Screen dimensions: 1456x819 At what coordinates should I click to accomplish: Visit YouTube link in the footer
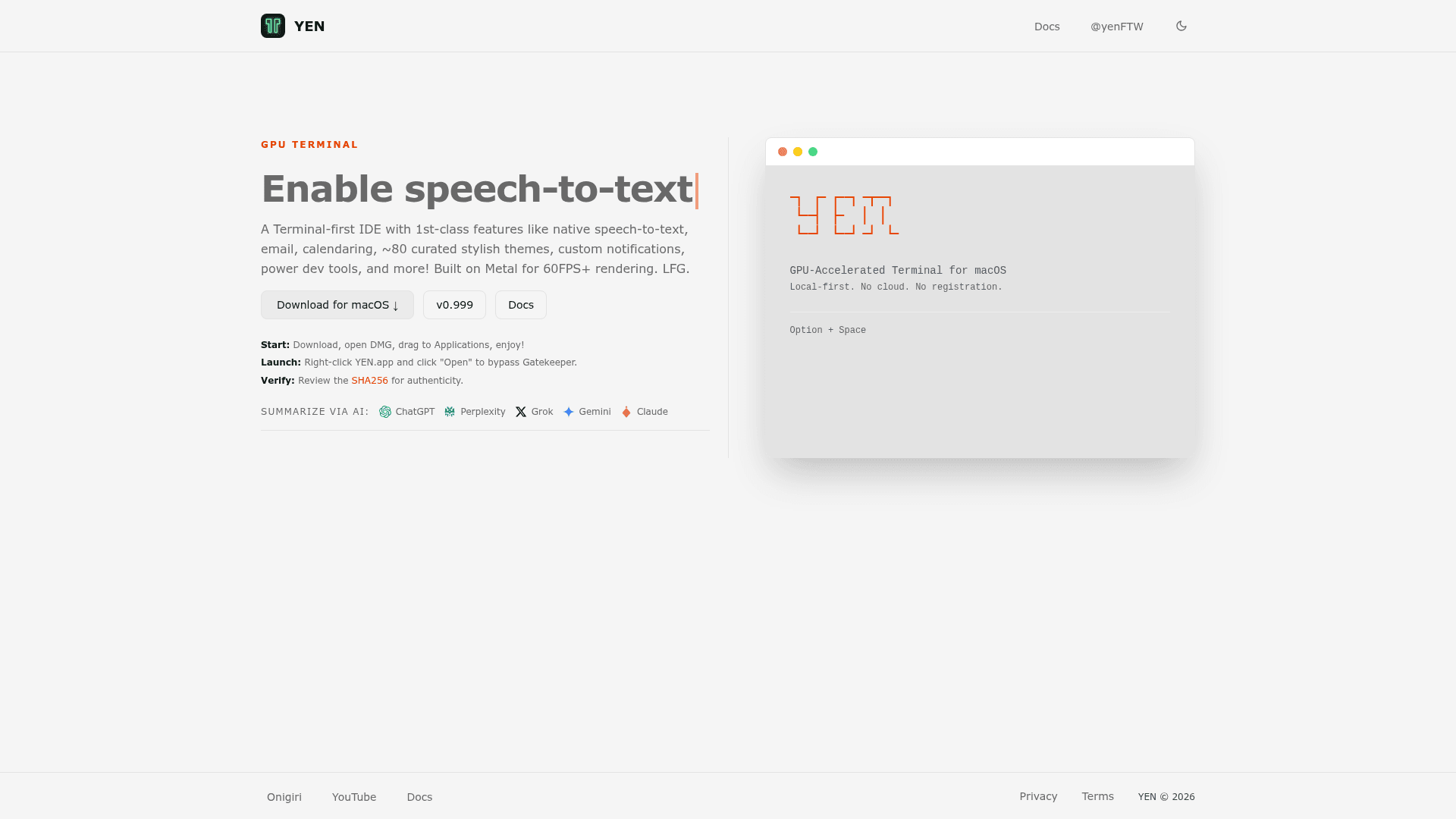click(354, 797)
